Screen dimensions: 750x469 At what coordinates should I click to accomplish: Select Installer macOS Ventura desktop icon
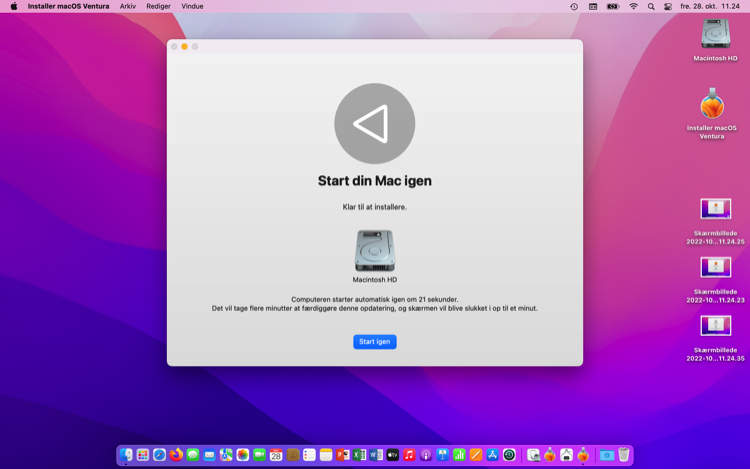tap(712, 105)
